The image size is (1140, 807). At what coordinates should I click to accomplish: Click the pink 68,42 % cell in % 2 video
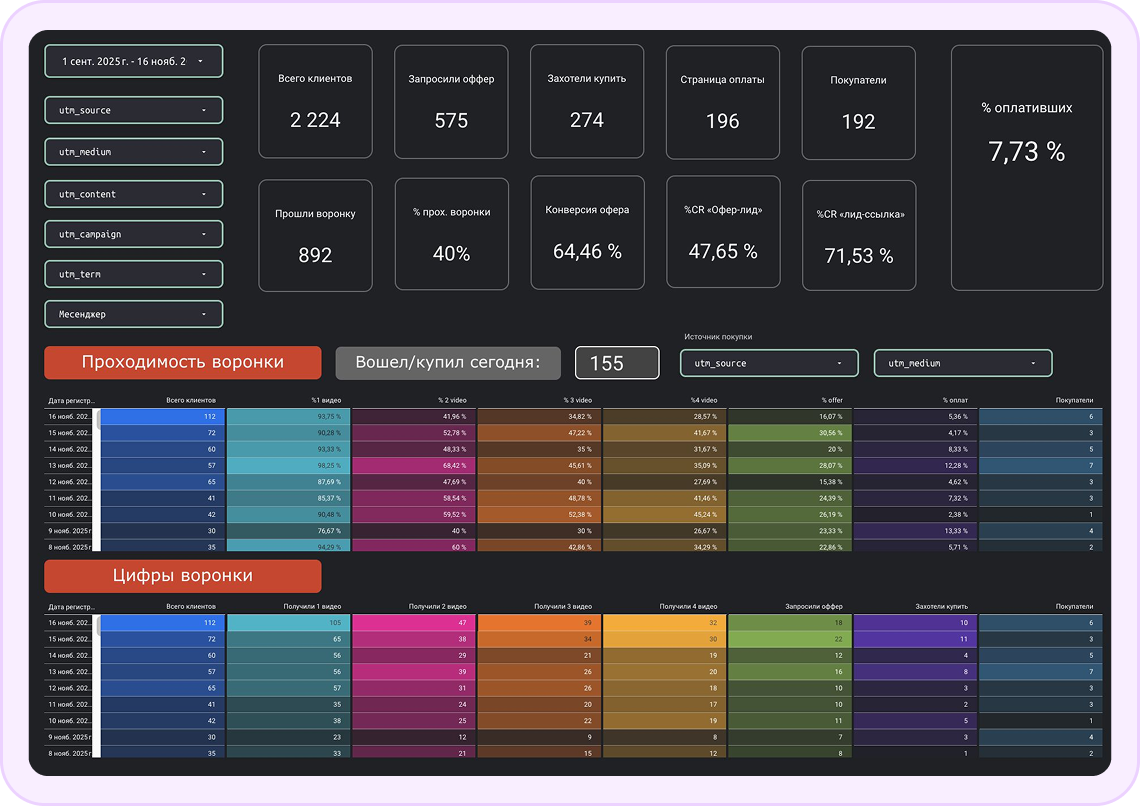414,465
